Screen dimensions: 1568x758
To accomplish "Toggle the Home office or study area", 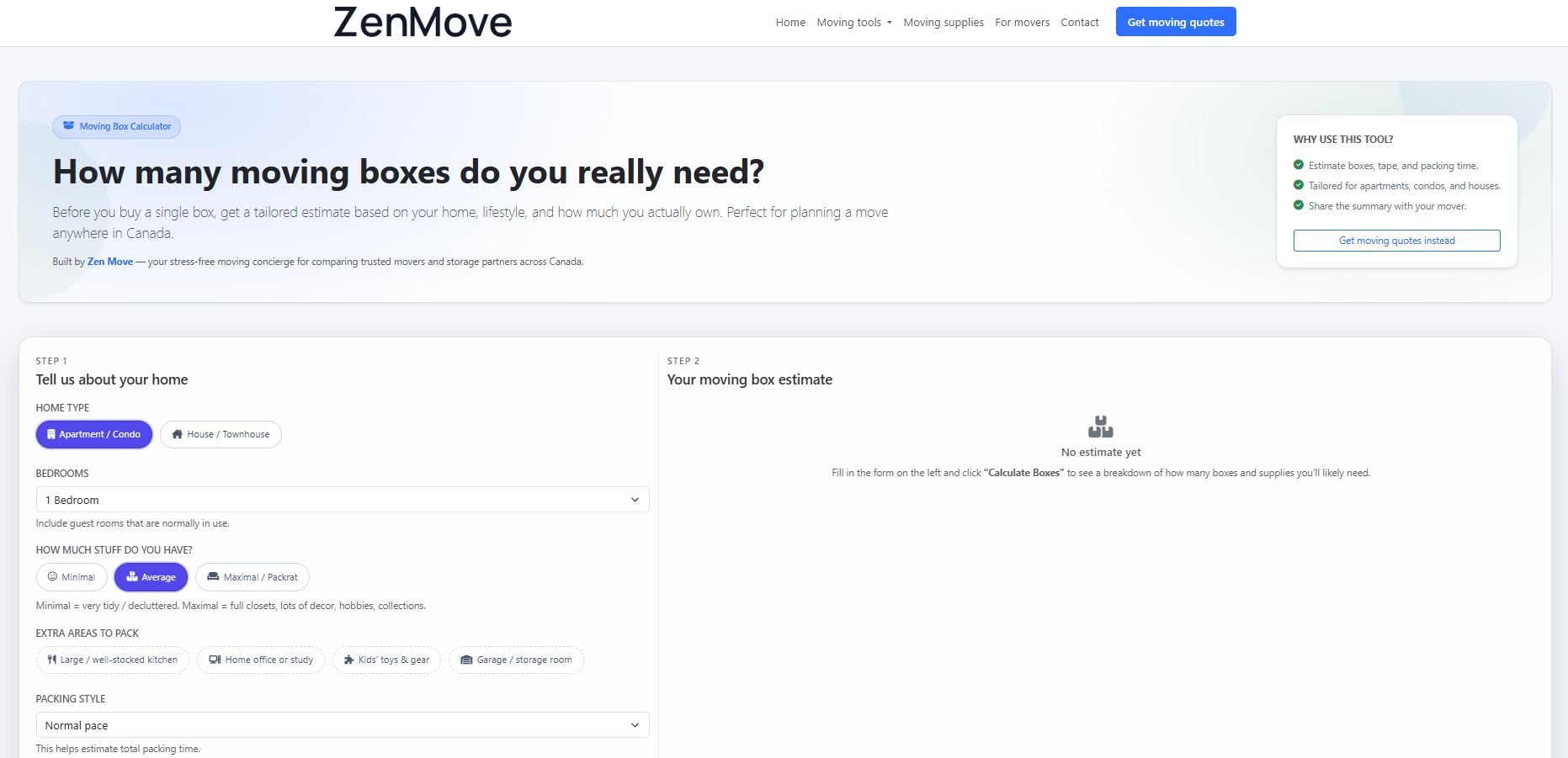I will coord(261,660).
